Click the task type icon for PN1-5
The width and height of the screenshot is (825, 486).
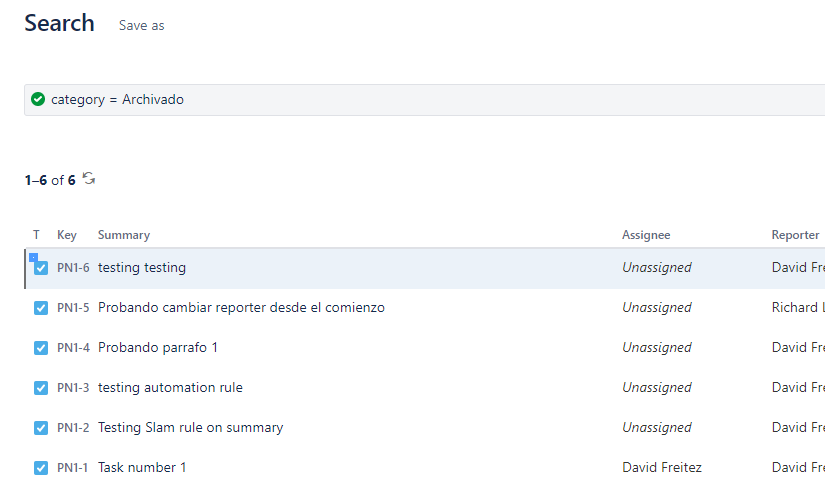pyautogui.click(x=41, y=308)
